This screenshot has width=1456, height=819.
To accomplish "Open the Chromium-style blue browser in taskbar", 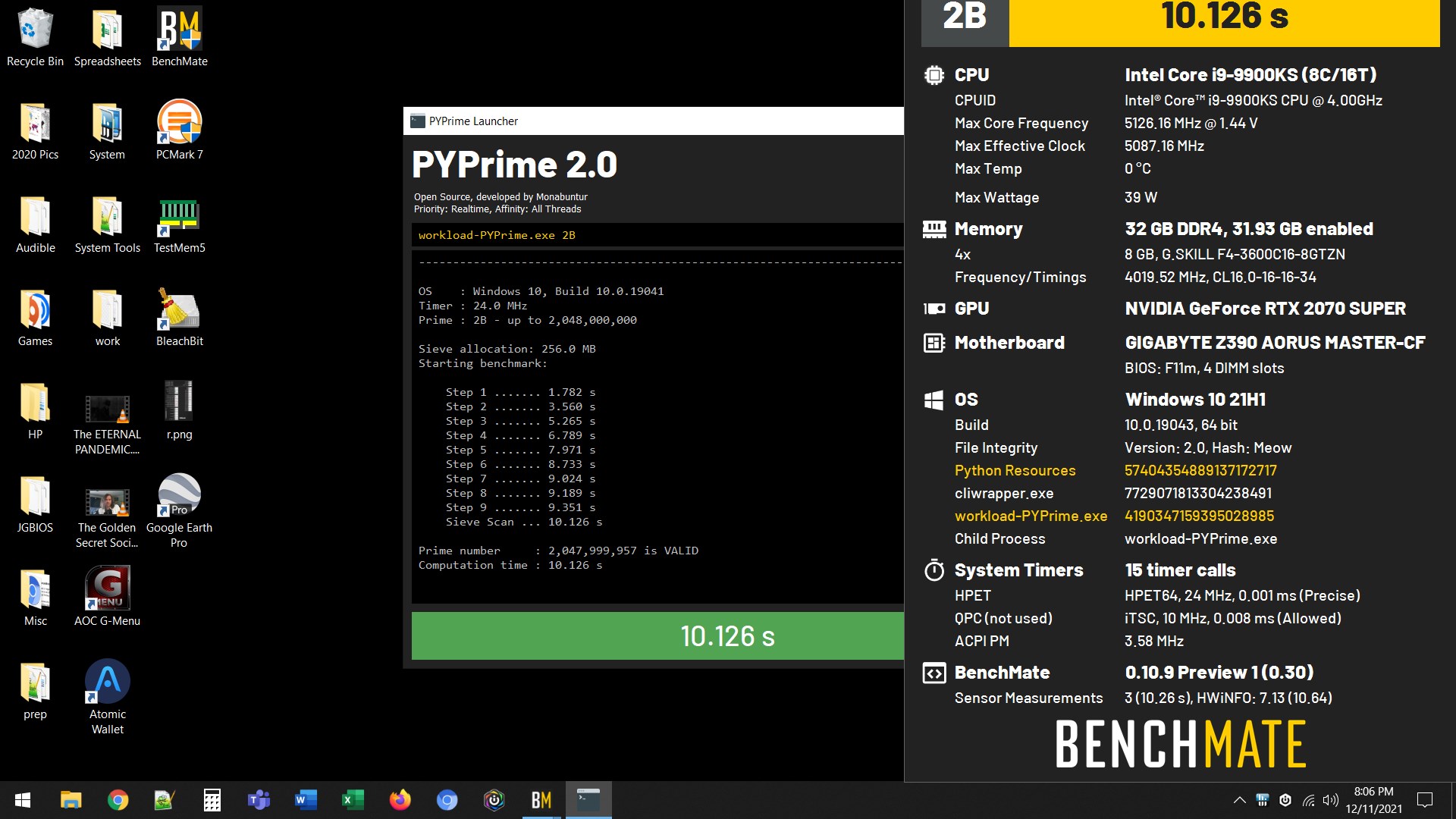I will tap(447, 800).
